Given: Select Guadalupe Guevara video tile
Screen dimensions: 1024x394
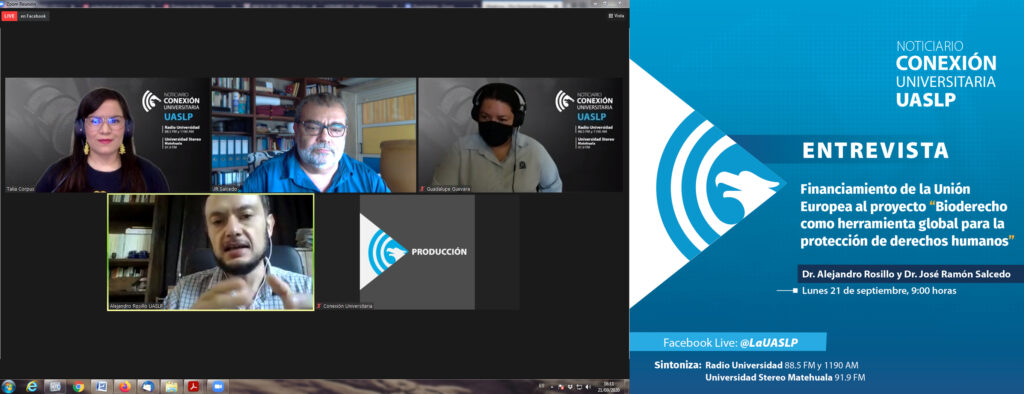Looking at the screenshot, I should click(x=520, y=135).
